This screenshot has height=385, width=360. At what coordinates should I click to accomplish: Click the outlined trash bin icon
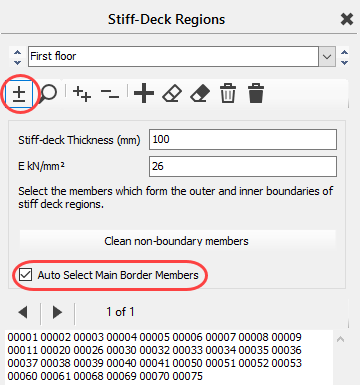click(228, 93)
